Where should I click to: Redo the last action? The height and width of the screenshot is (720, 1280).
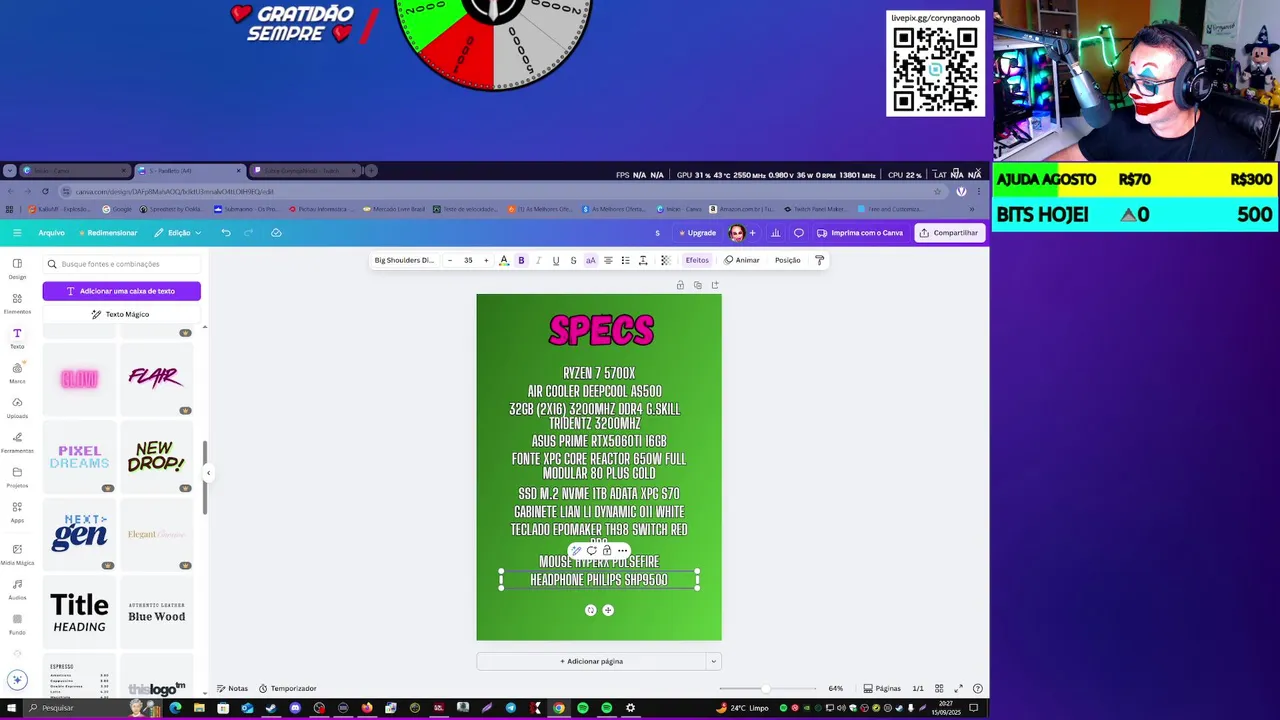[x=249, y=233]
